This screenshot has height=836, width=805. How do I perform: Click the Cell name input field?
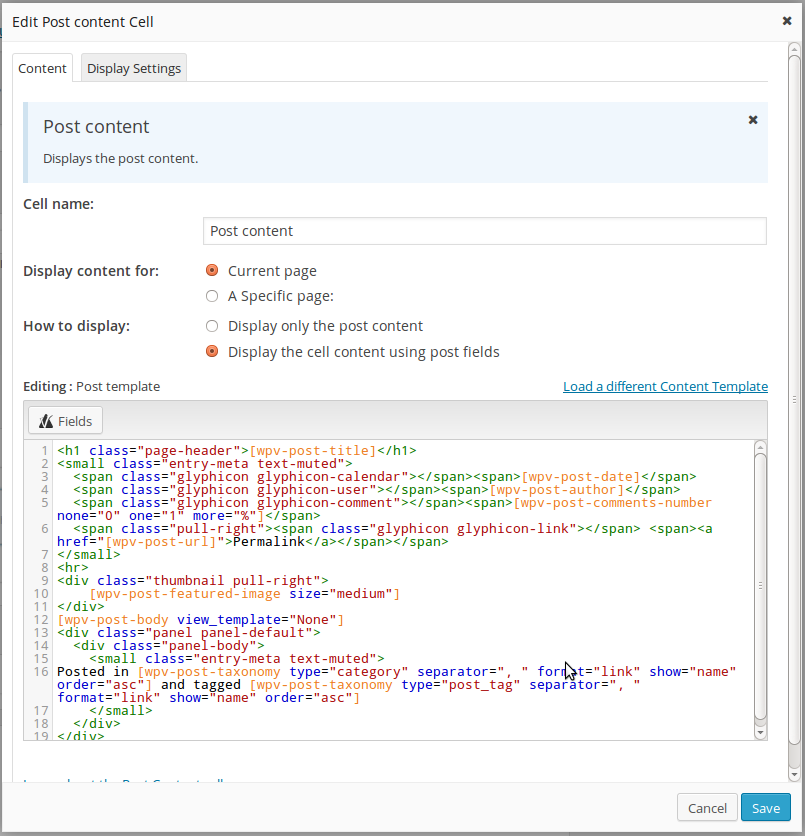[485, 231]
